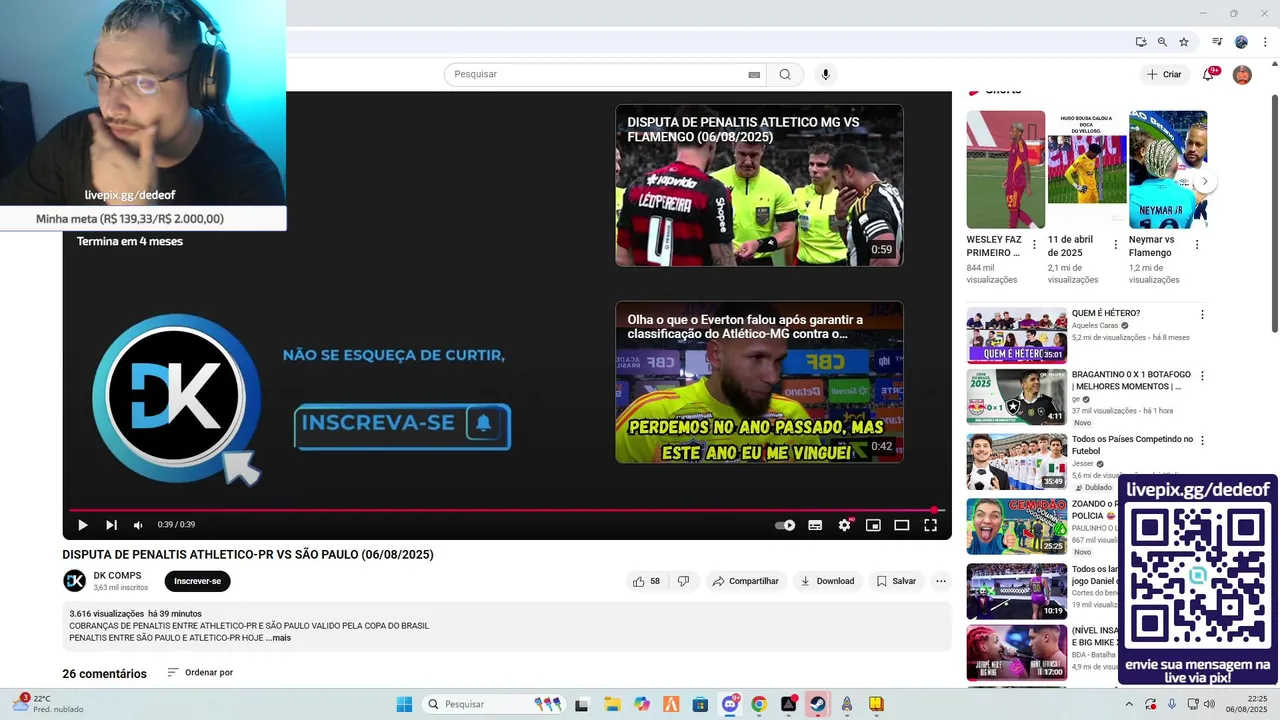
Task: Save video with Salvar button
Action: pyautogui.click(x=896, y=581)
